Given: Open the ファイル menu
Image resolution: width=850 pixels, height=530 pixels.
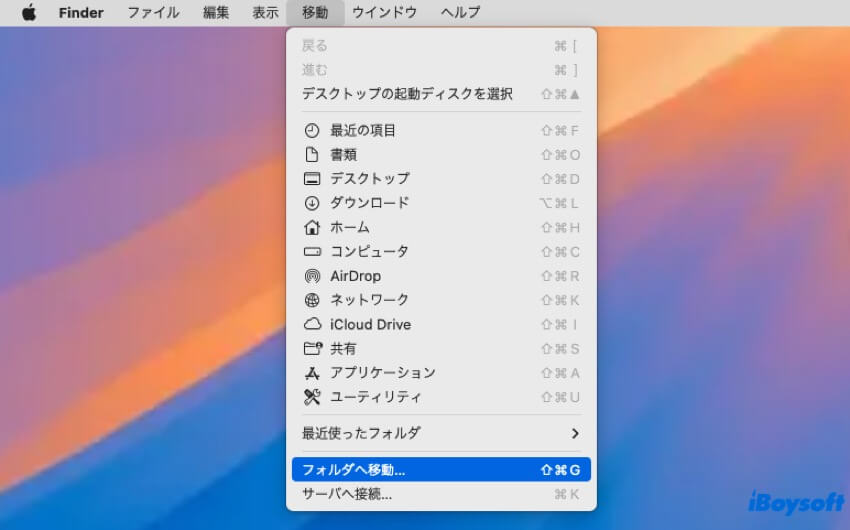Looking at the screenshot, I should [153, 12].
